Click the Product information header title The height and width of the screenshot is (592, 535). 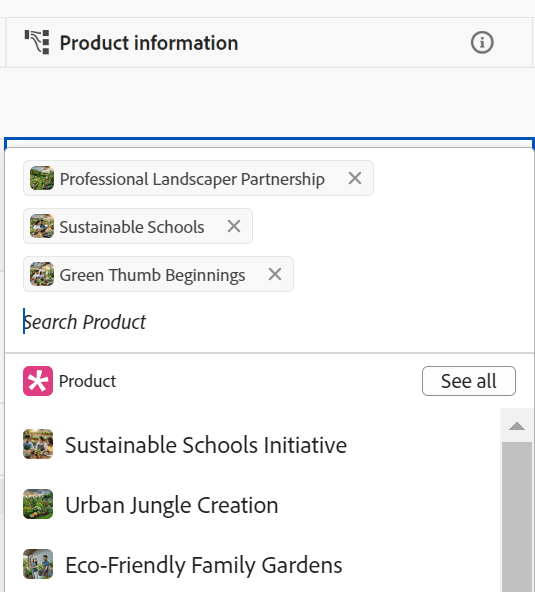point(149,43)
